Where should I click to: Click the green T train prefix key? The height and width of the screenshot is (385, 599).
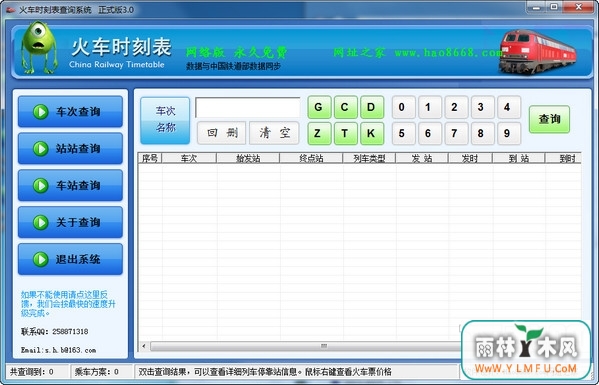pyautogui.click(x=345, y=133)
